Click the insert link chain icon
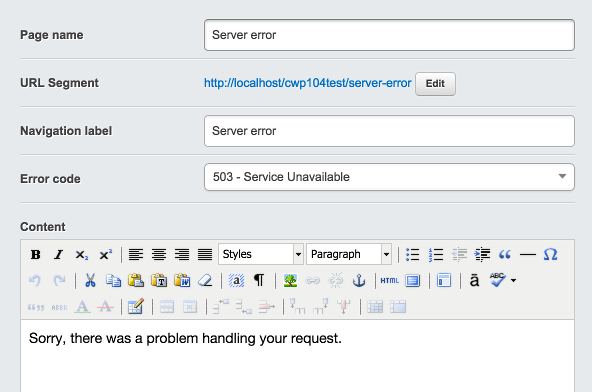Screen dimensions: 592x392 (313, 281)
